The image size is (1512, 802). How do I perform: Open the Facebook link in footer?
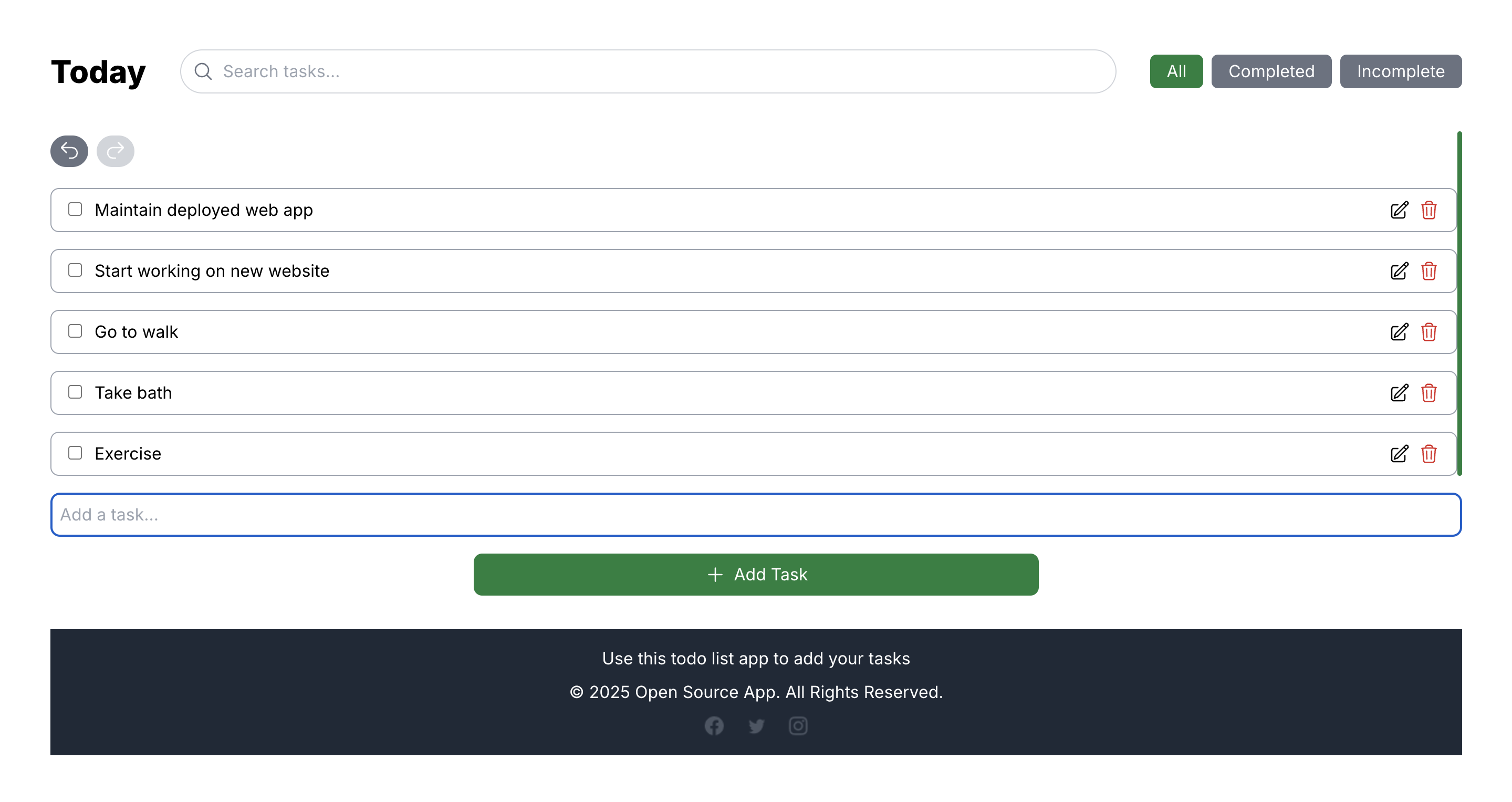pos(714,726)
